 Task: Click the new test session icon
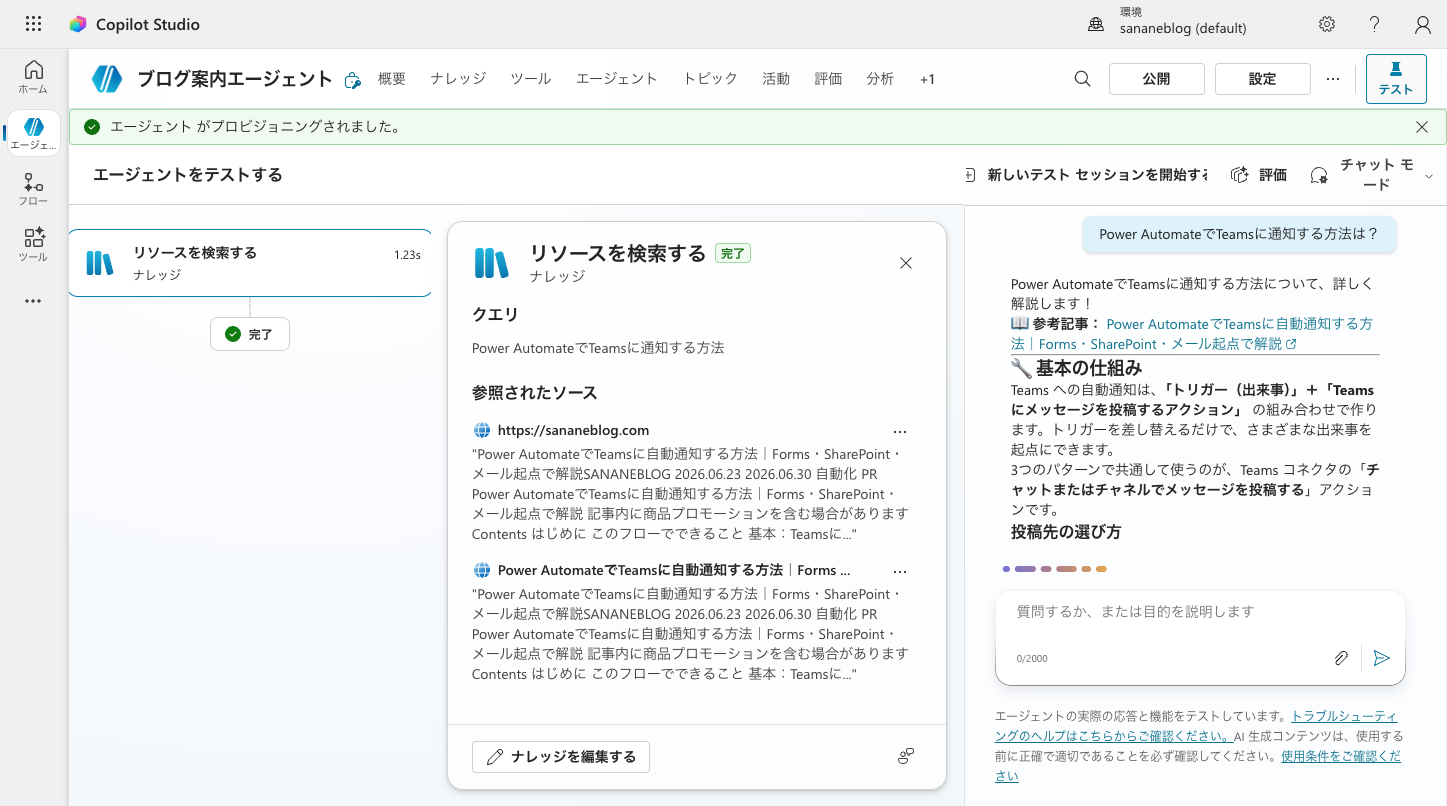[x=970, y=175]
